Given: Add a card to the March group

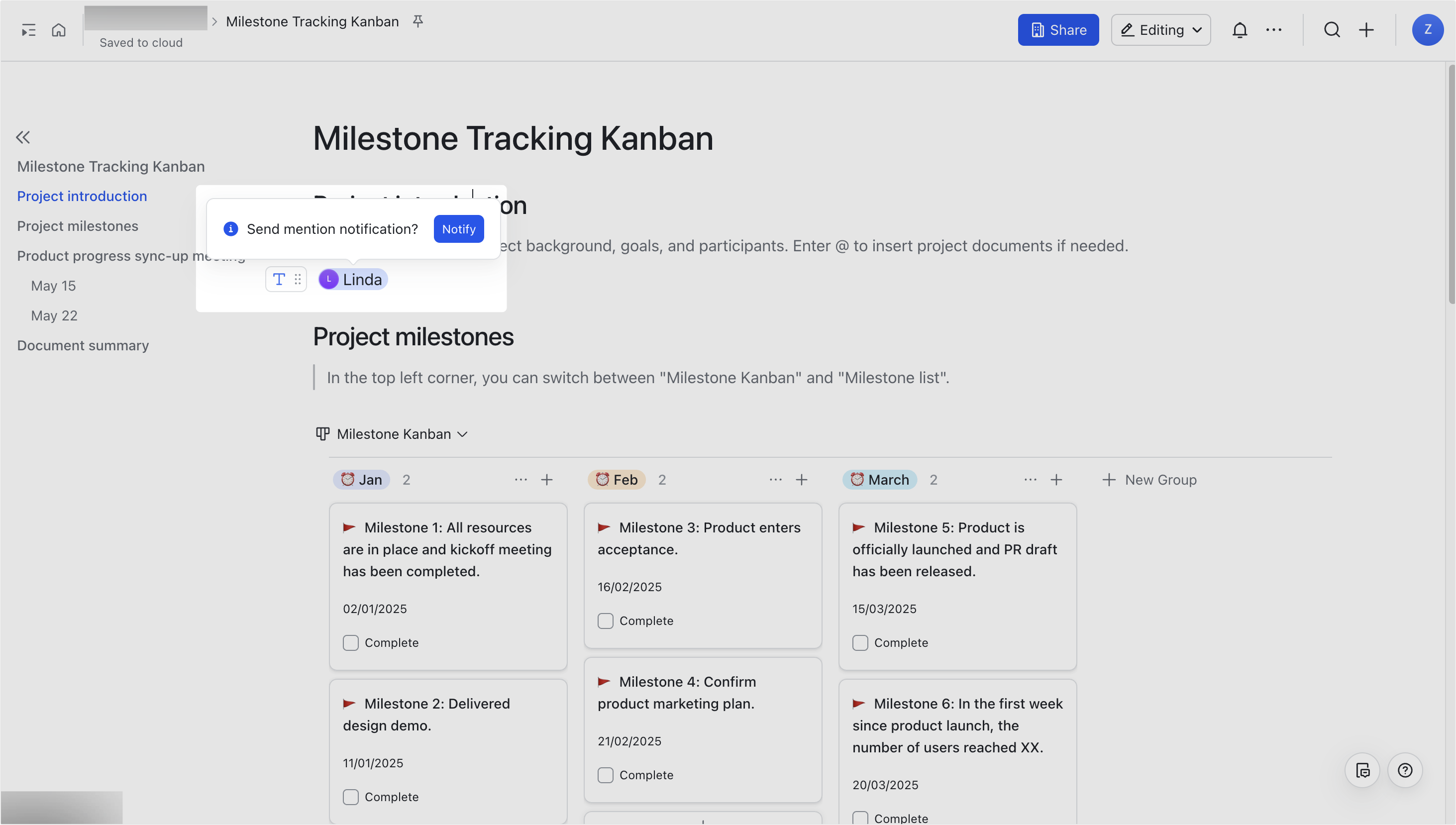Looking at the screenshot, I should pyautogui.click(x=1056, y=480).
